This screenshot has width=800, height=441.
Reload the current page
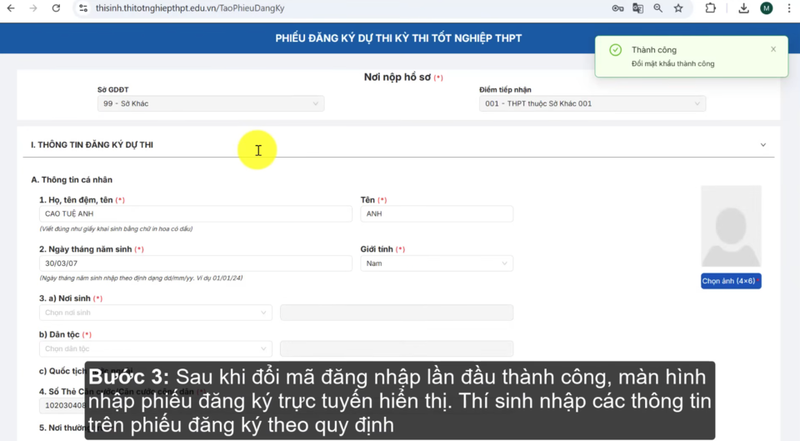[56, 8]
